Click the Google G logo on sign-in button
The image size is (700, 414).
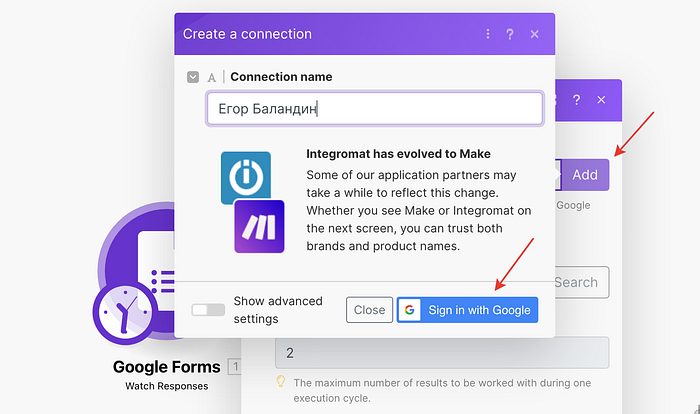point(409,310)
